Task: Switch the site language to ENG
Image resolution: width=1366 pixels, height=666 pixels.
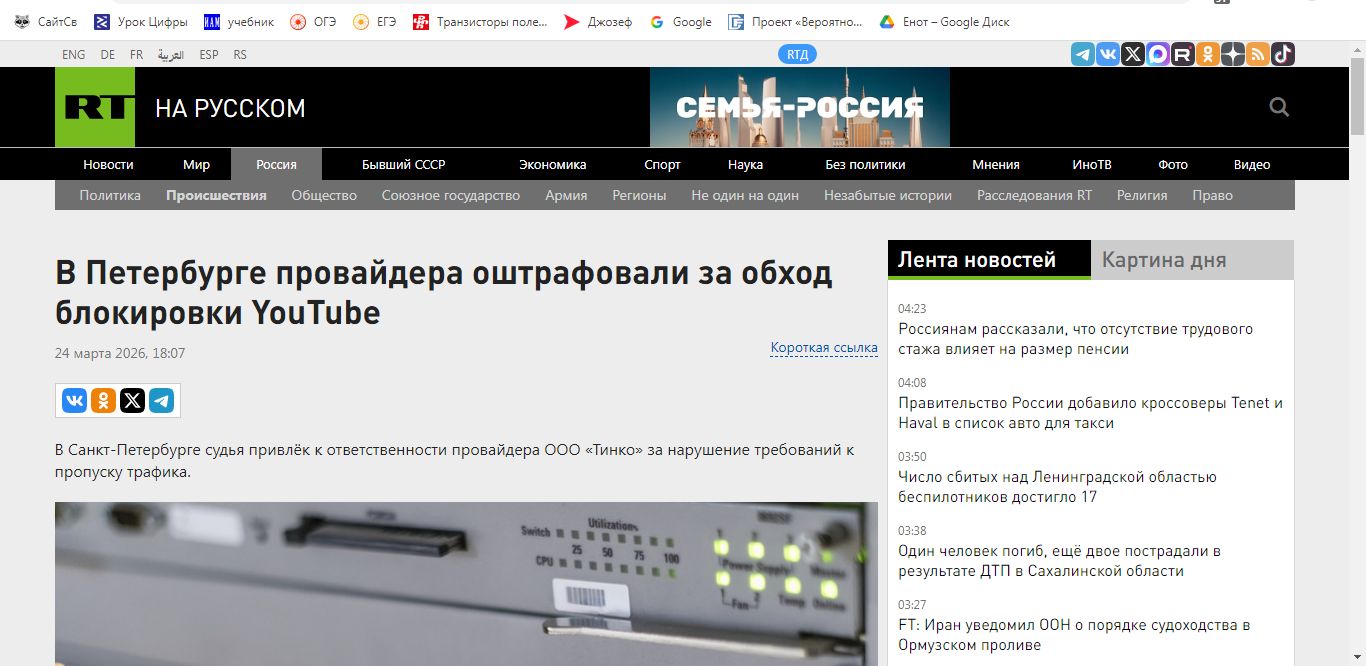Action: tap(74, 55)
